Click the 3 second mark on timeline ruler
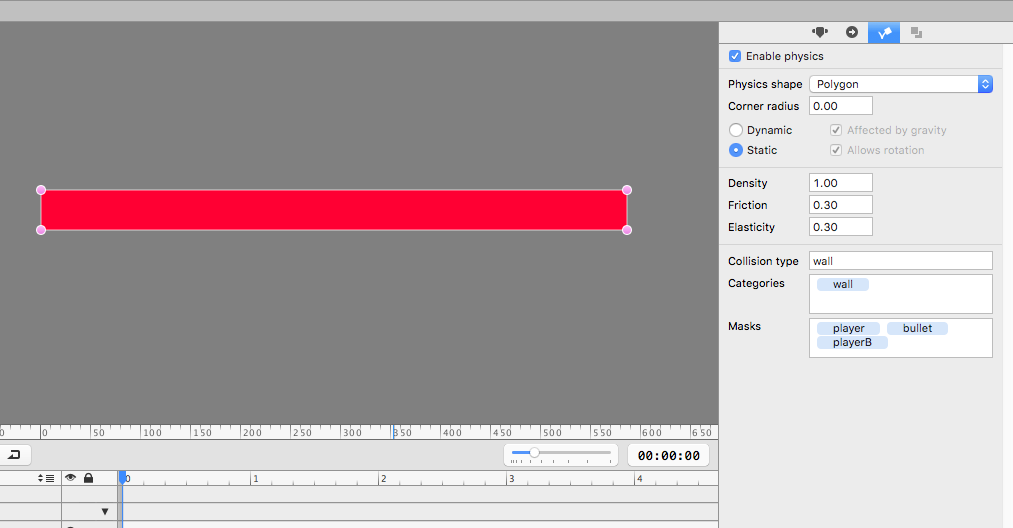Image resolution: width=1013 pixels, height=528 pixels. [x=511, y=479]
